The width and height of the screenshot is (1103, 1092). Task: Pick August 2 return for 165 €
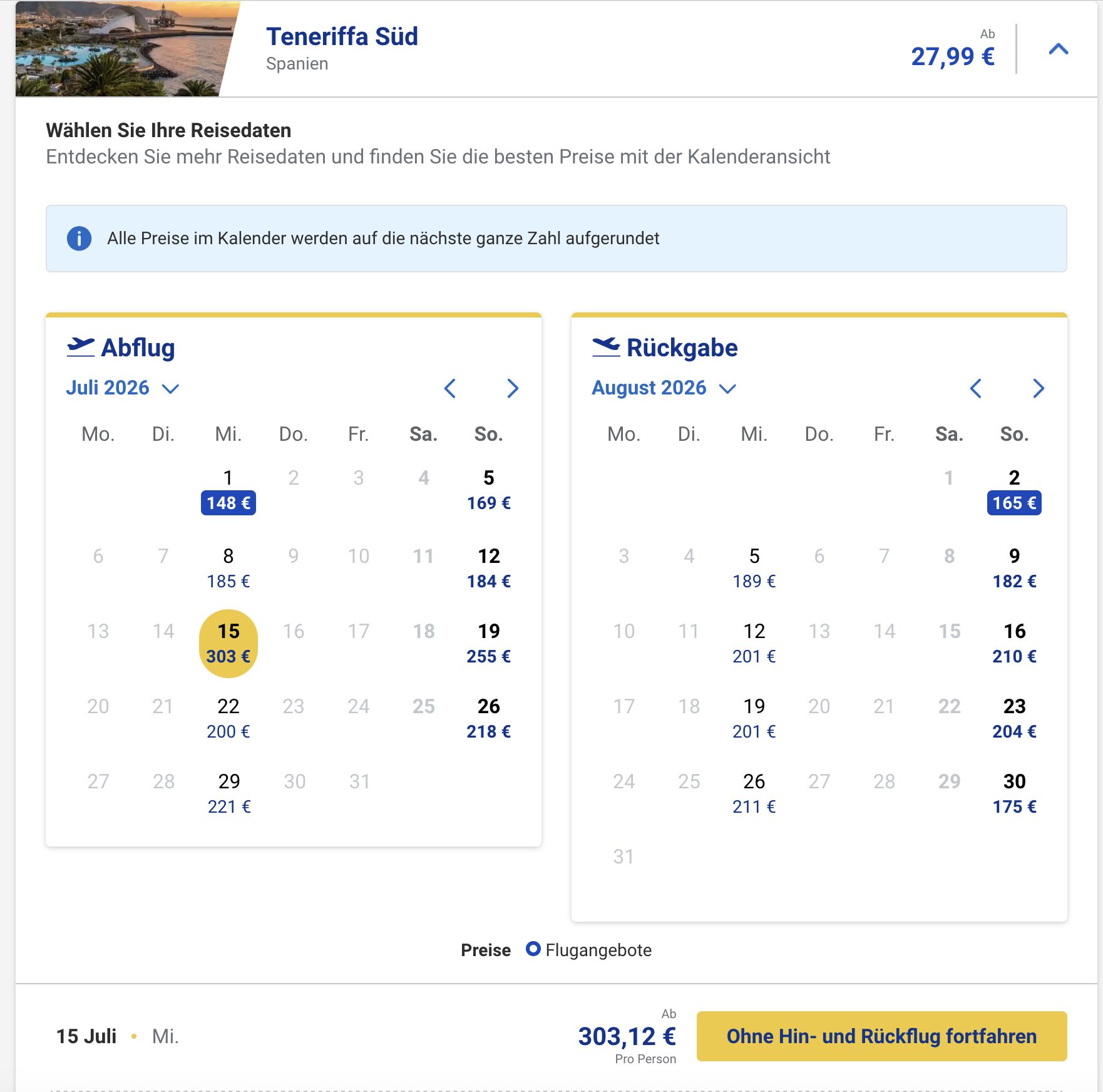point(1014,491)
